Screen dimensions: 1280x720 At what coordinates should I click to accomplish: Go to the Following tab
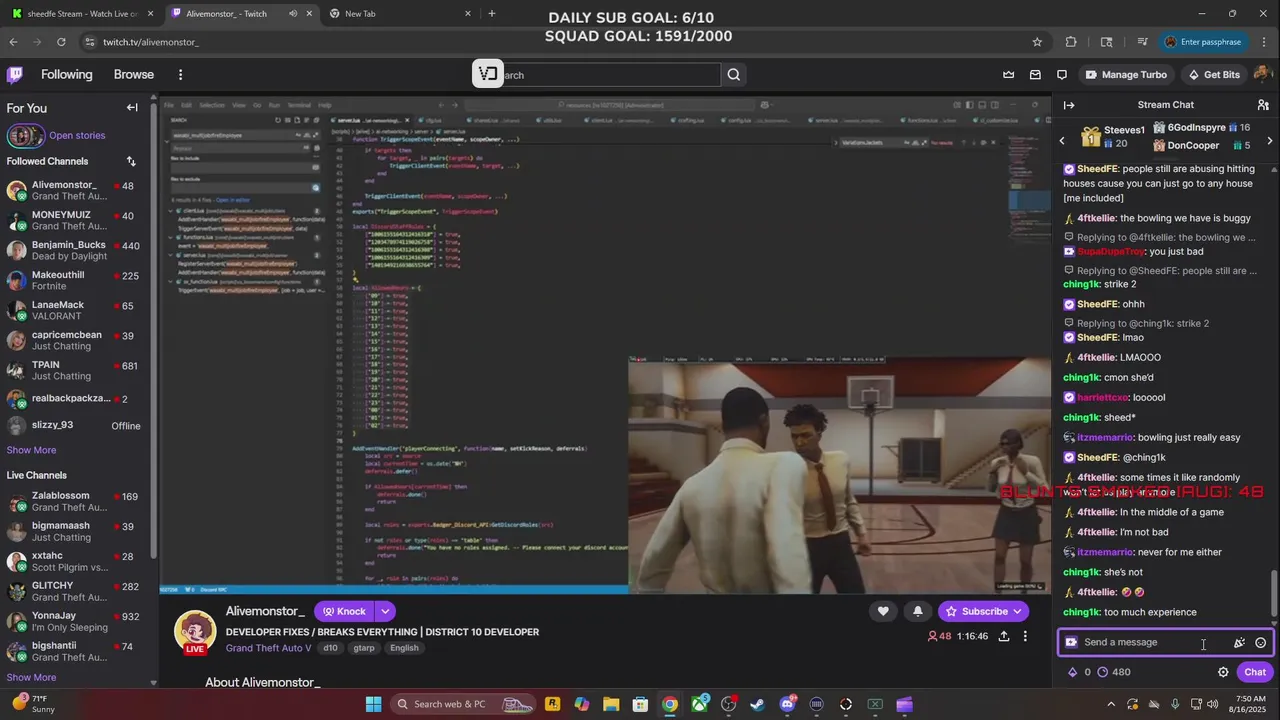(67, 75)
